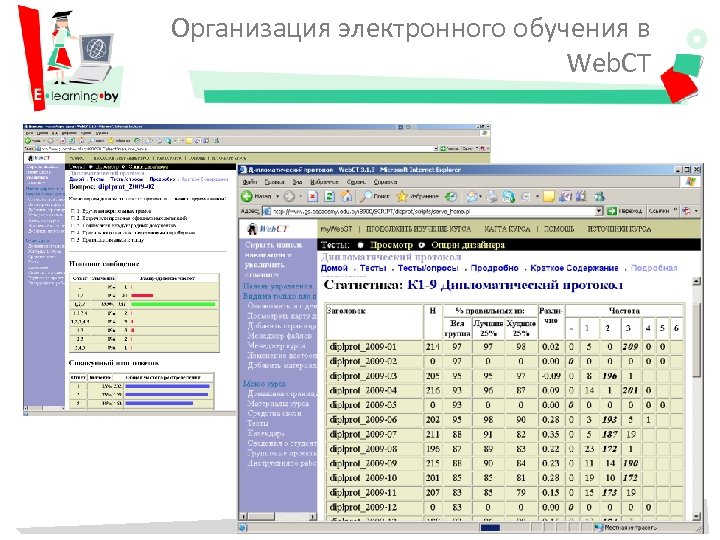720x540 pixels.
Task: Click the Mail envelope icon in the front IE toolbar
Action: click(472, 197)
